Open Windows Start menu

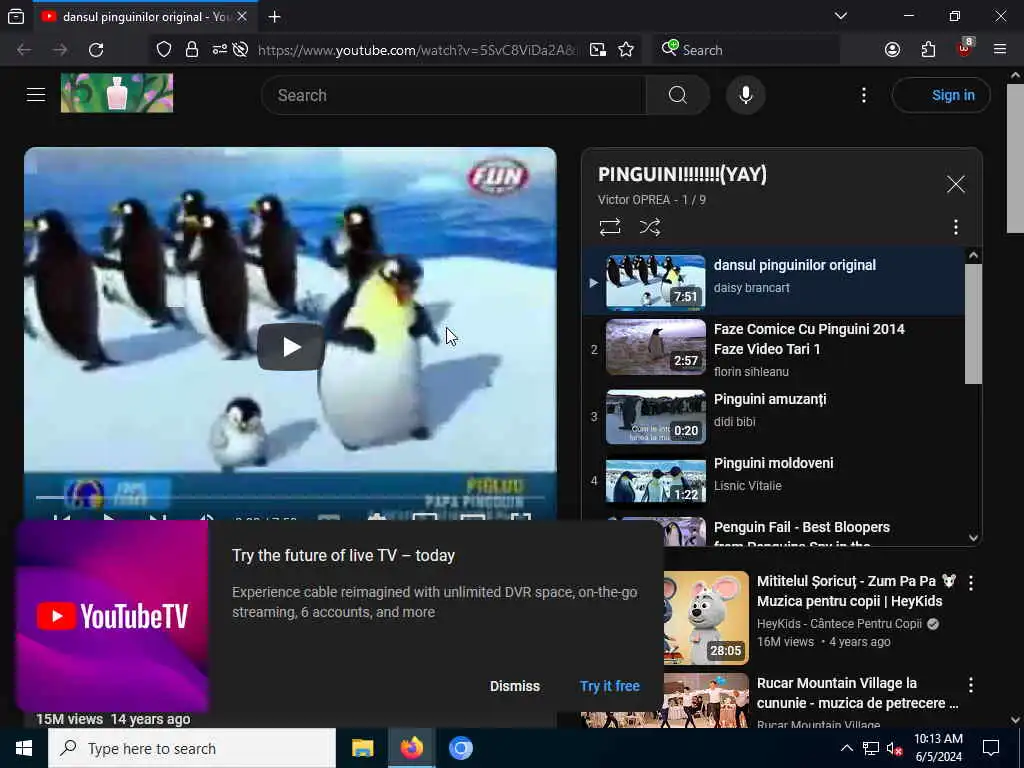24,748
